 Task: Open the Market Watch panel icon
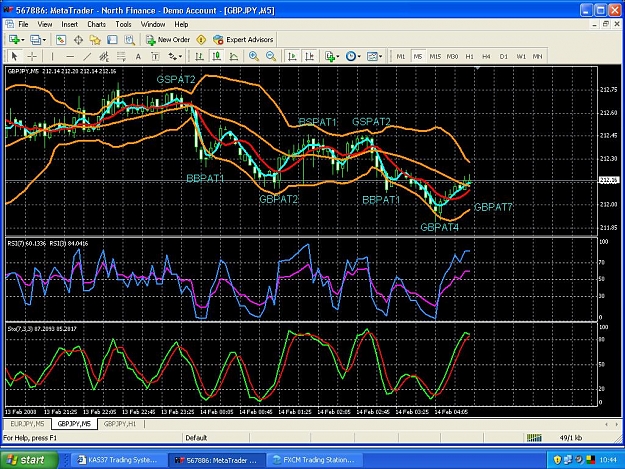click(x=61, y=40)
